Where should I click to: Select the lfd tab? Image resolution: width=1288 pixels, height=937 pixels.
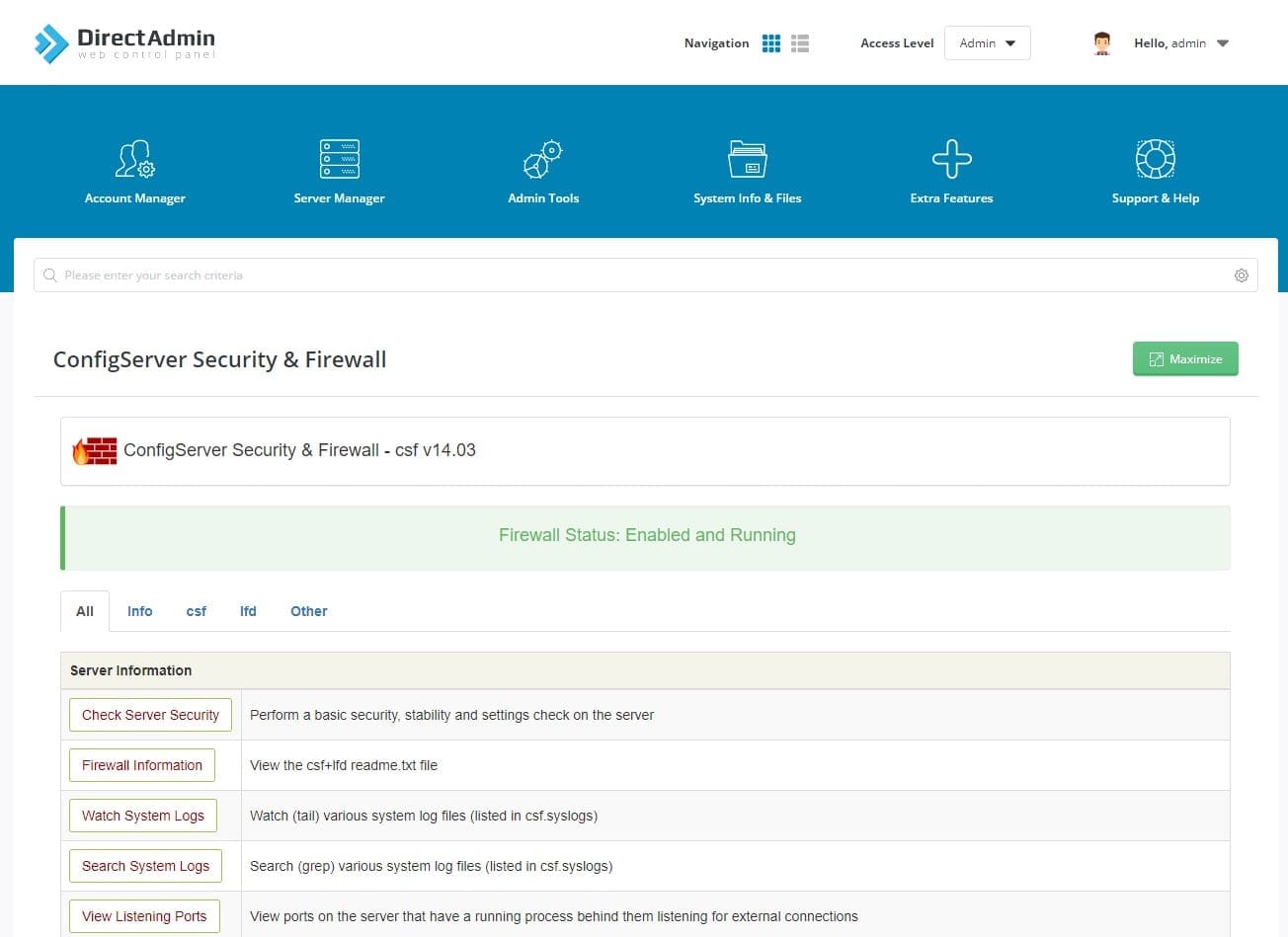click(248, 611)
